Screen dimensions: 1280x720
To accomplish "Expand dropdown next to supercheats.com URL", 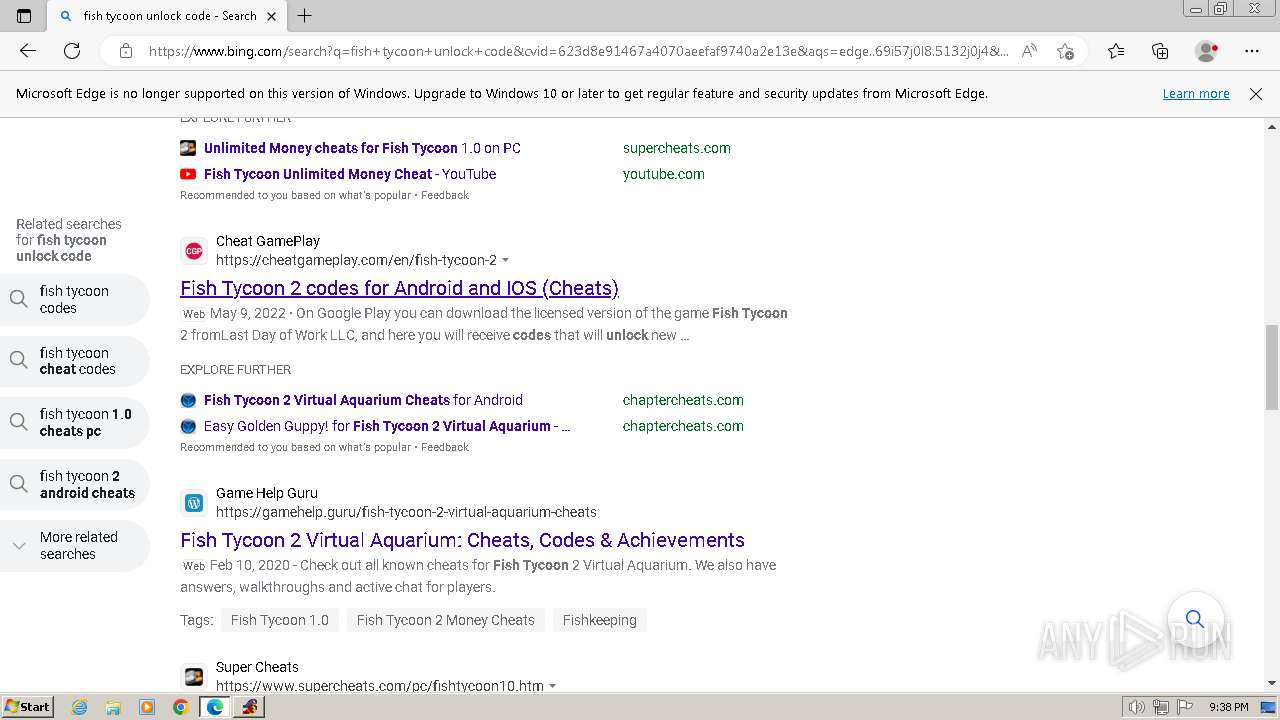I will 552,686.
